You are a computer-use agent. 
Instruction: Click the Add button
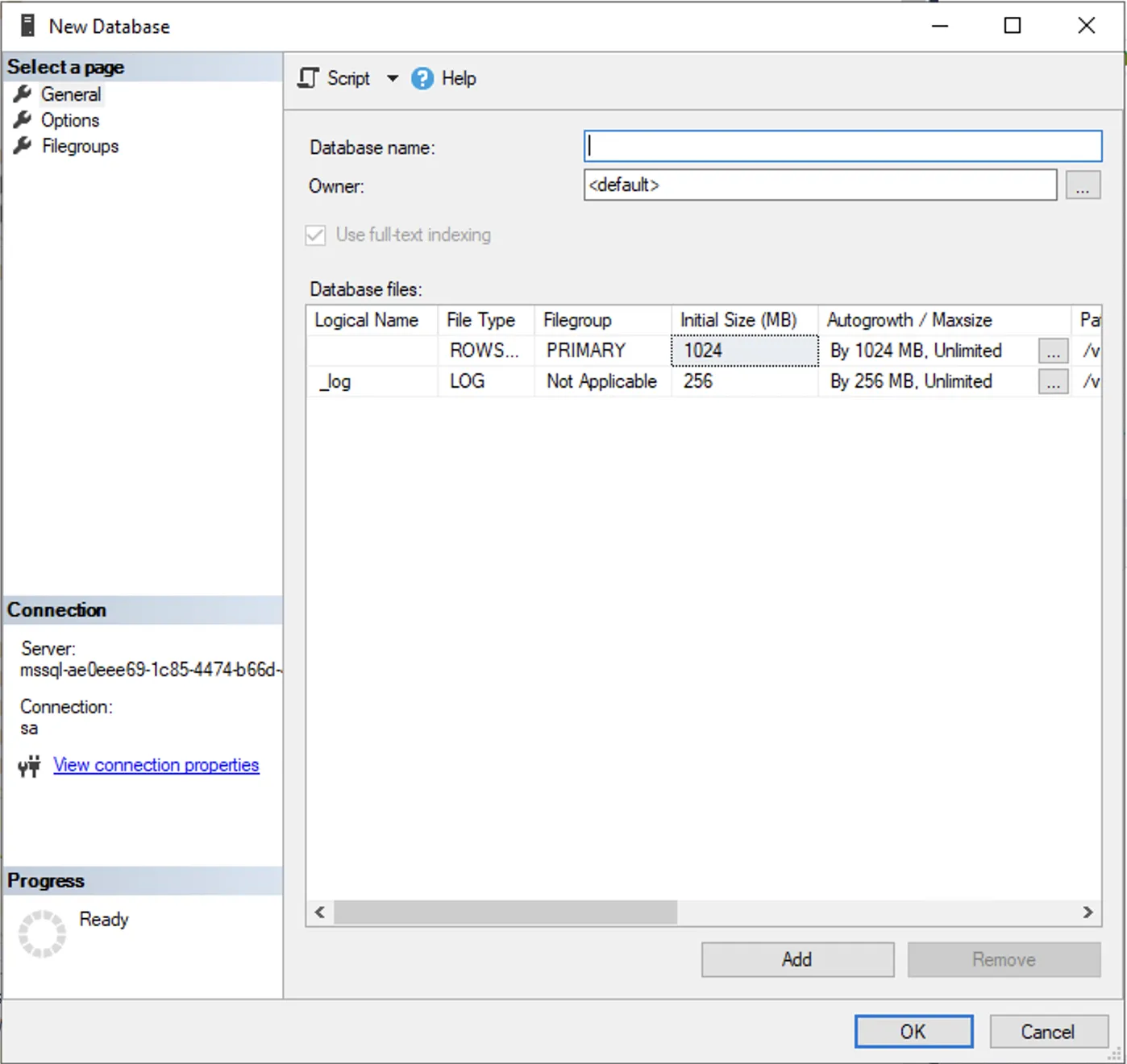[x=796, y=959]
